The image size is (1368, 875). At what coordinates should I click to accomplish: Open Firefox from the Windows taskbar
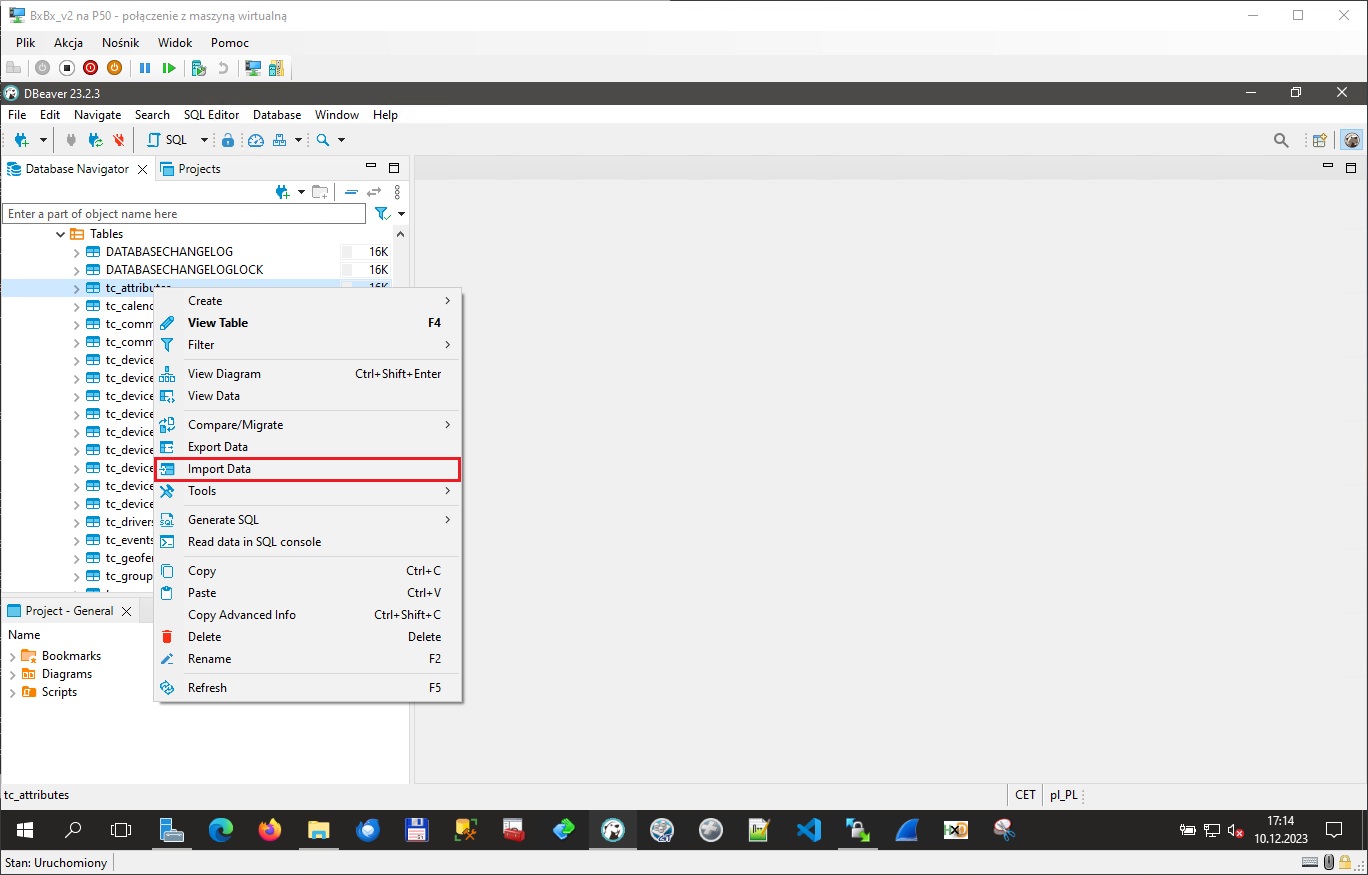coord(270,830)
